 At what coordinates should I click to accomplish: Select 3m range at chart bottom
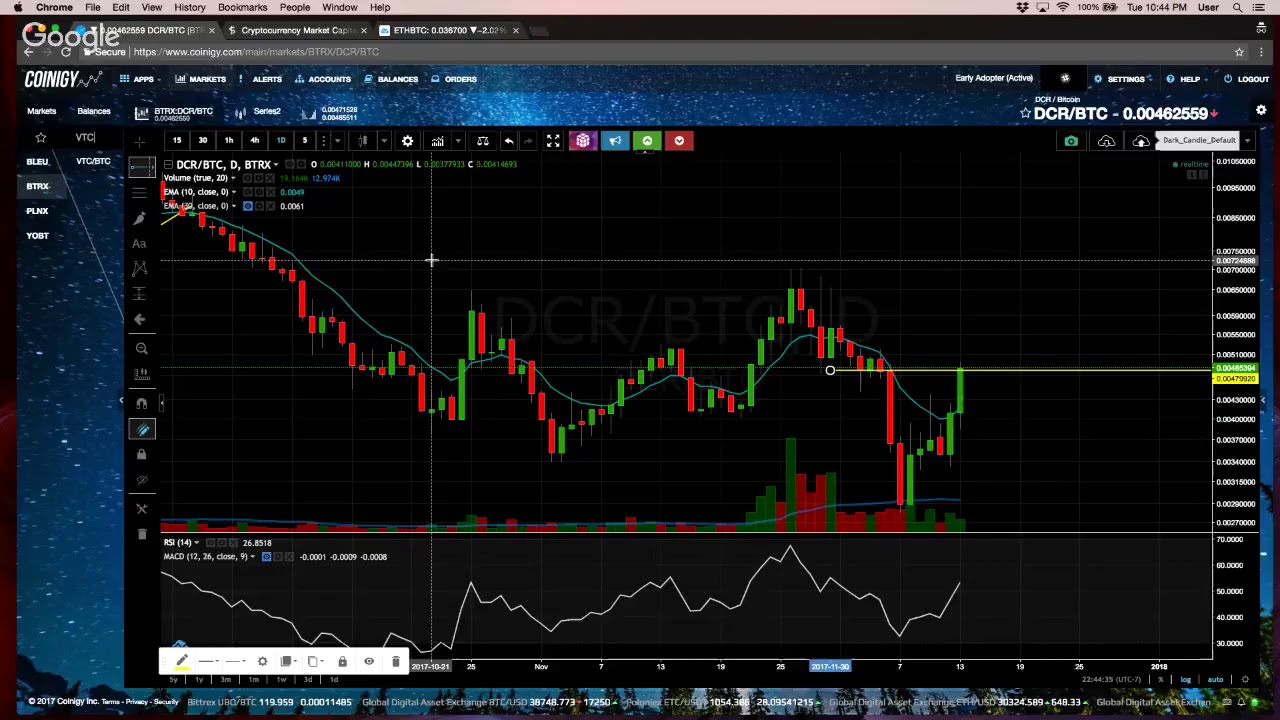(x=225, y=680)
